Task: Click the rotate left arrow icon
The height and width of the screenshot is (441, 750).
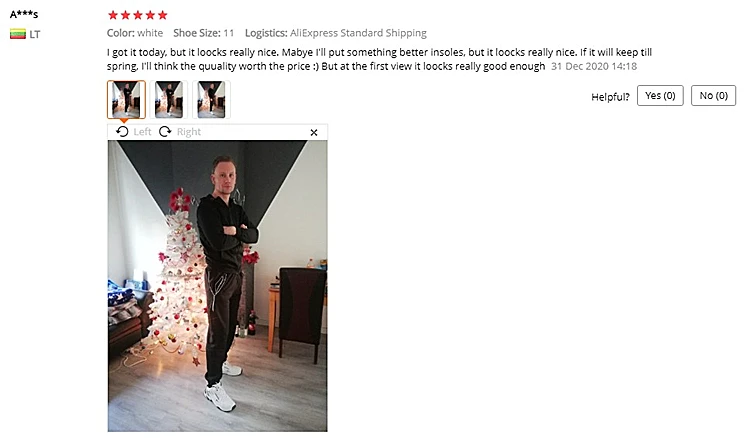Action: pyautogui.click(x=122, y=132)
